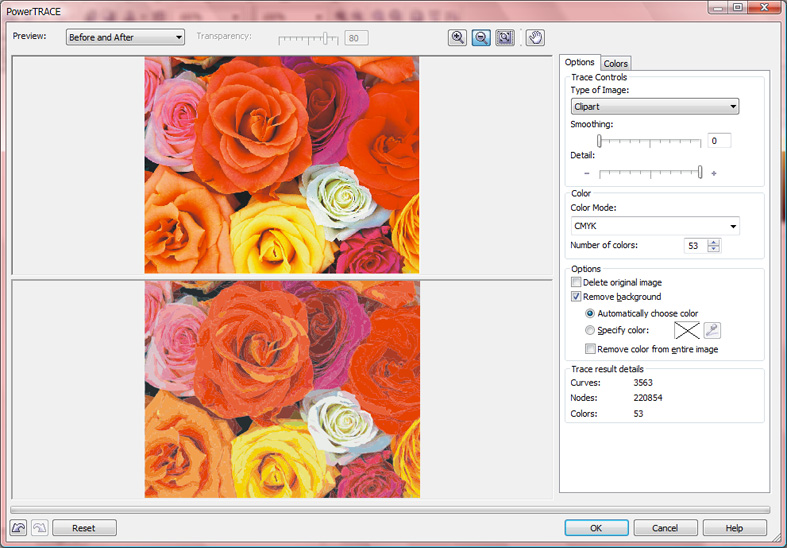The width and height of the screenshot is (787, 548).
Task: Switch to the Colors tab
Action: (616, 64)
